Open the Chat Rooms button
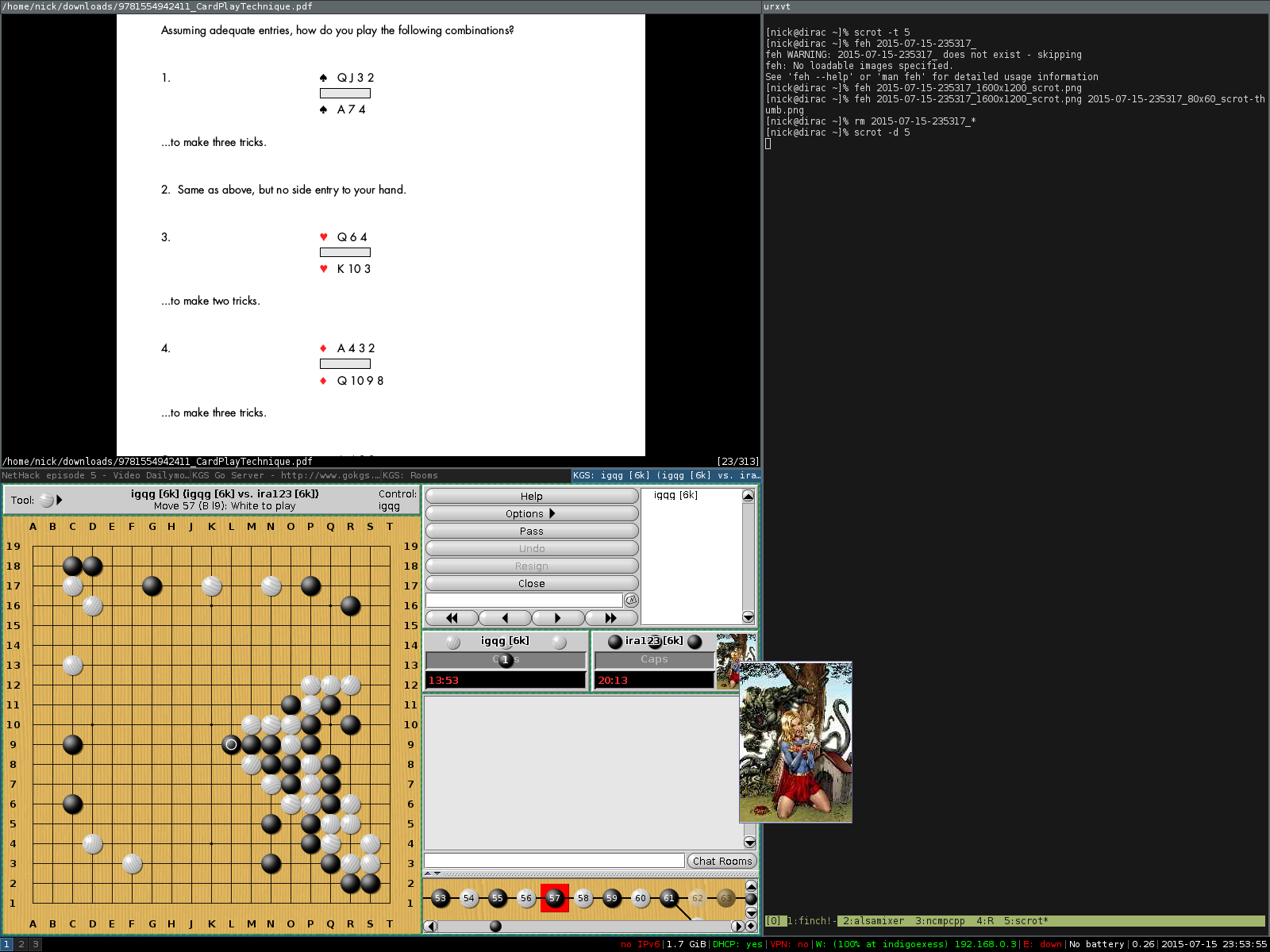 pos(722,861)
